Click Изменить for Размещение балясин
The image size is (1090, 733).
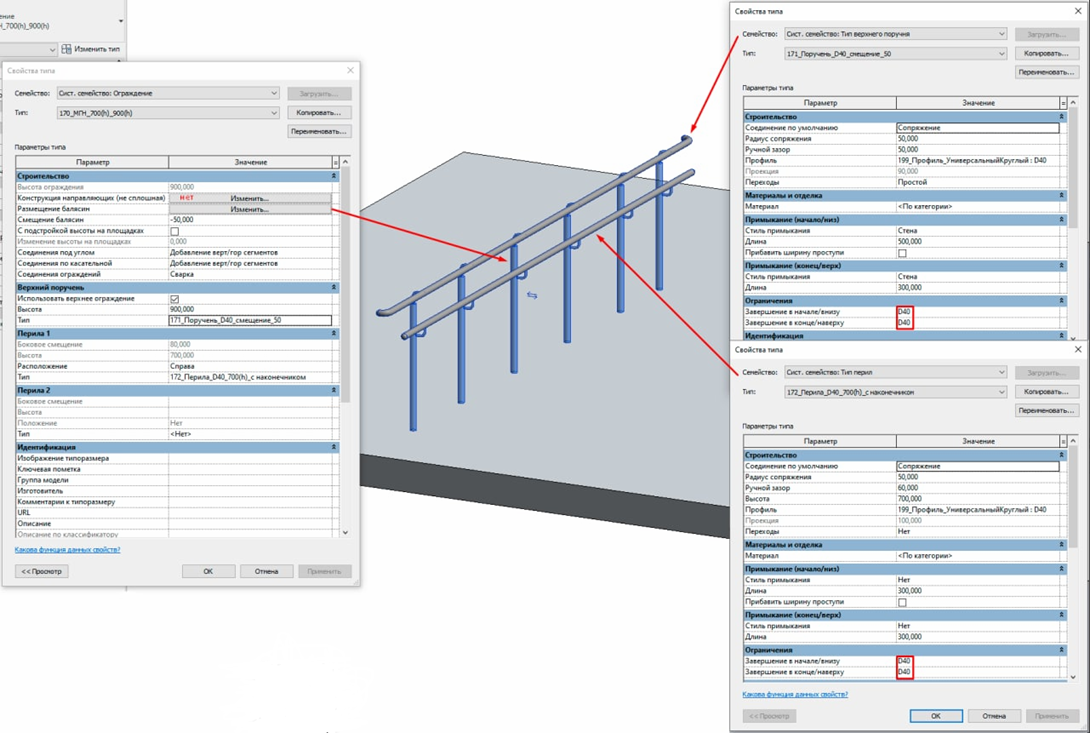tap(250, 209)
